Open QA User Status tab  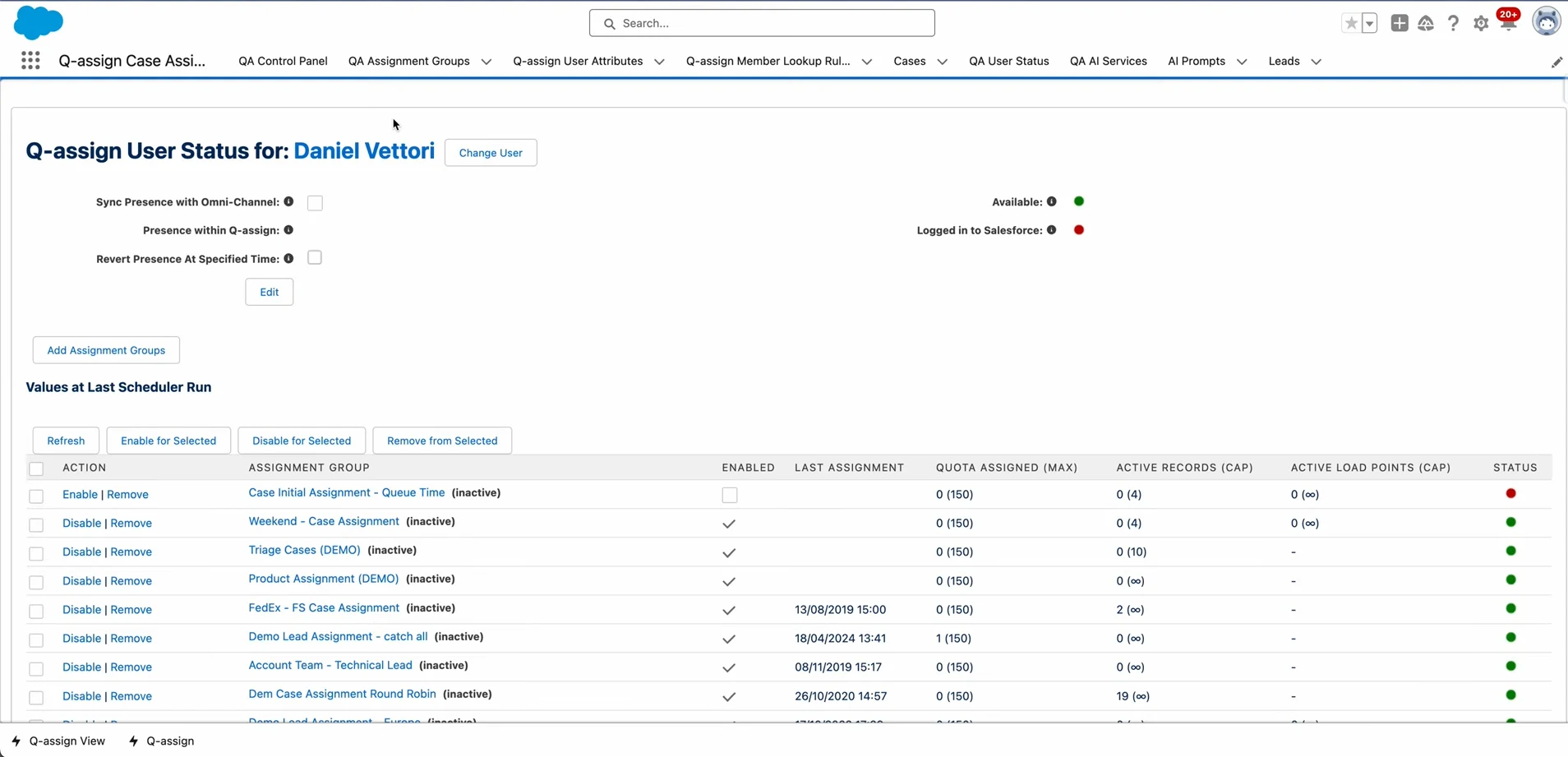click(1008, 61)
